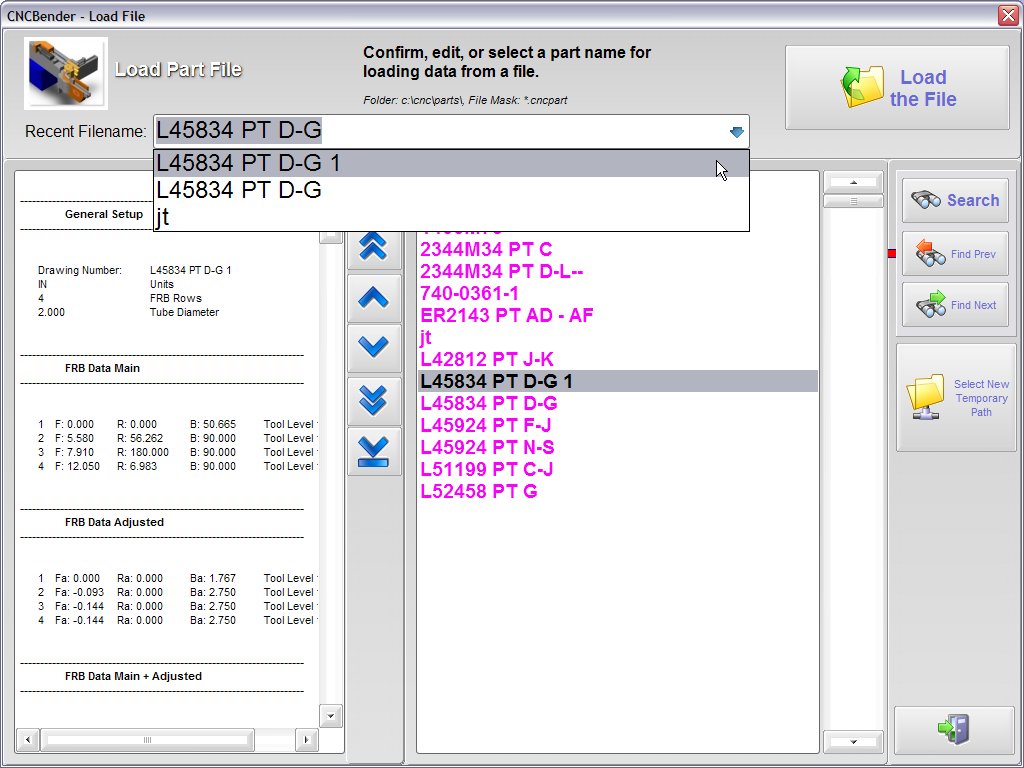This screenshot has width=1024, height=768.
Task: Move up one item with up chevron
Action: [373, 297]
